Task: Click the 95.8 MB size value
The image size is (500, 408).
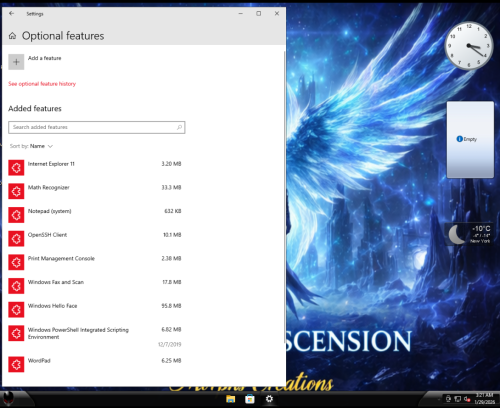Action: pyautogui.click(x=171, y=306)
